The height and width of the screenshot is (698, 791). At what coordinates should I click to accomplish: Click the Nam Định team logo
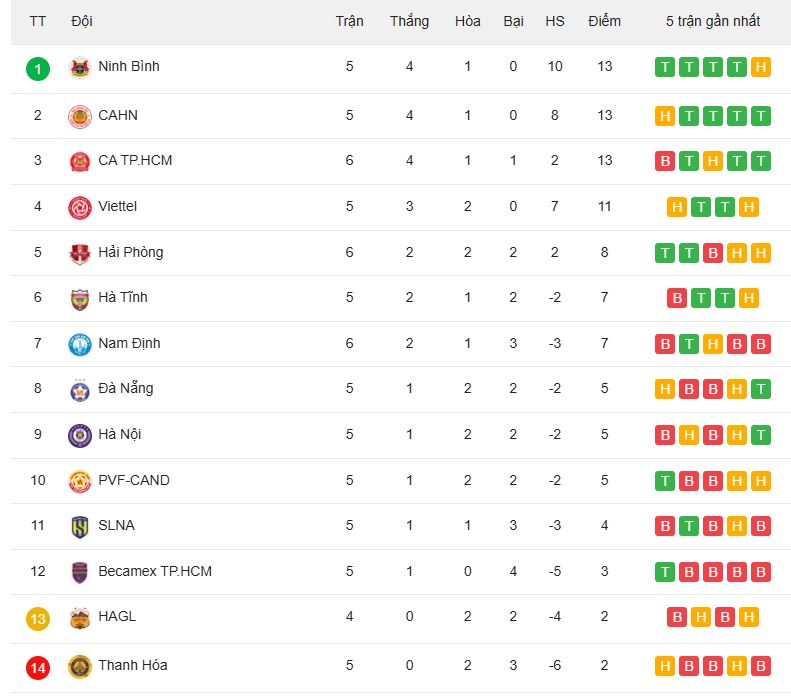(x=80, y=344)
